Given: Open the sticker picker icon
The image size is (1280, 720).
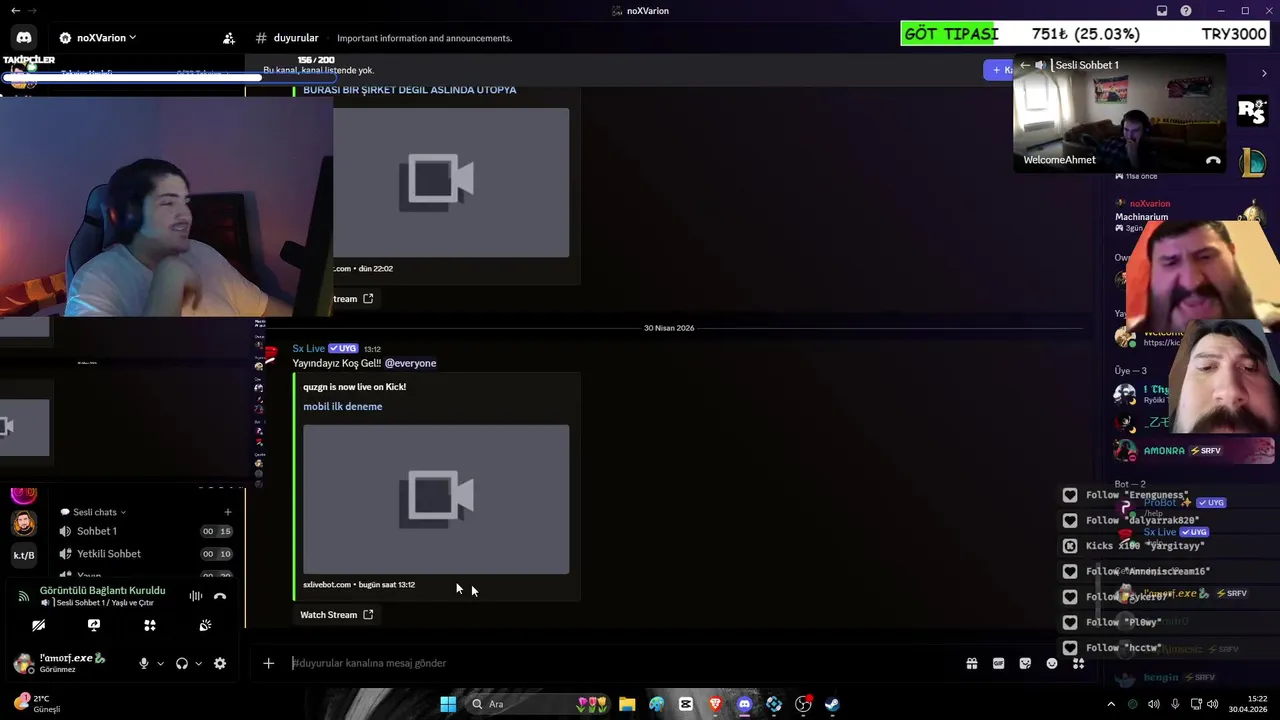Looking at the screenshot, I should (x=1025, y=663).
